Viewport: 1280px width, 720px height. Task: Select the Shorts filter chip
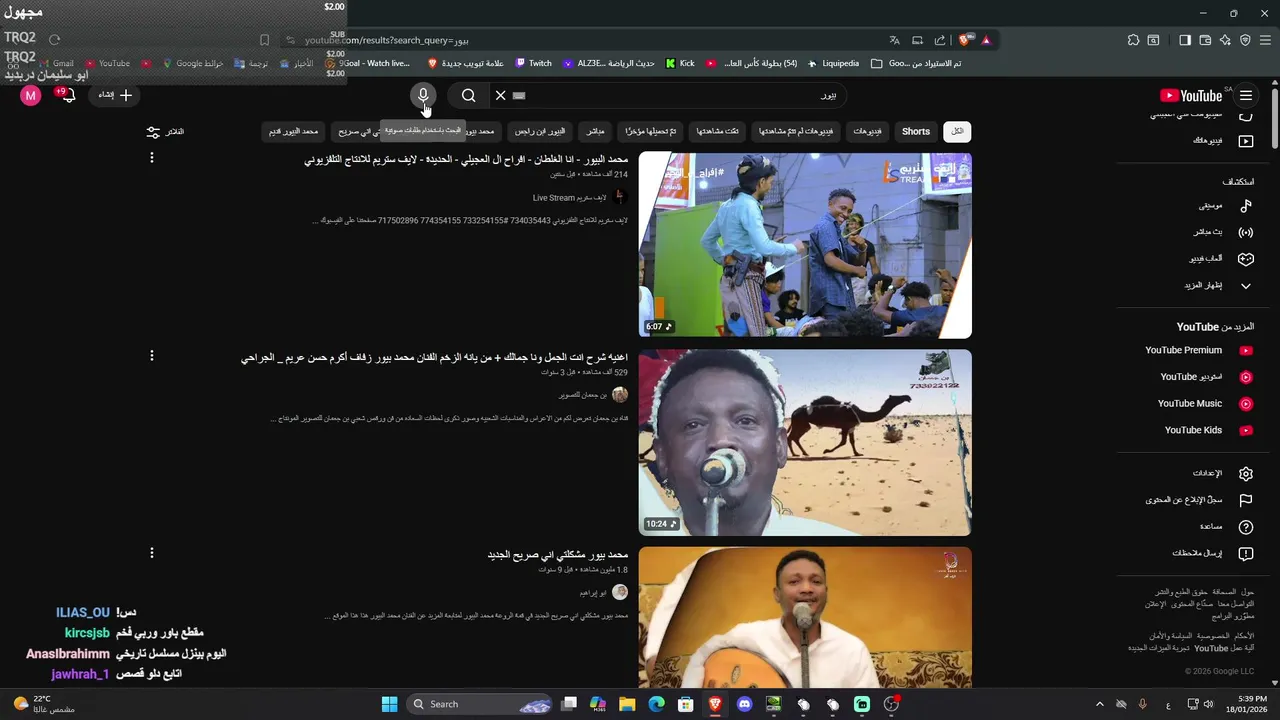pyautogui.click(x=916, y=132)
